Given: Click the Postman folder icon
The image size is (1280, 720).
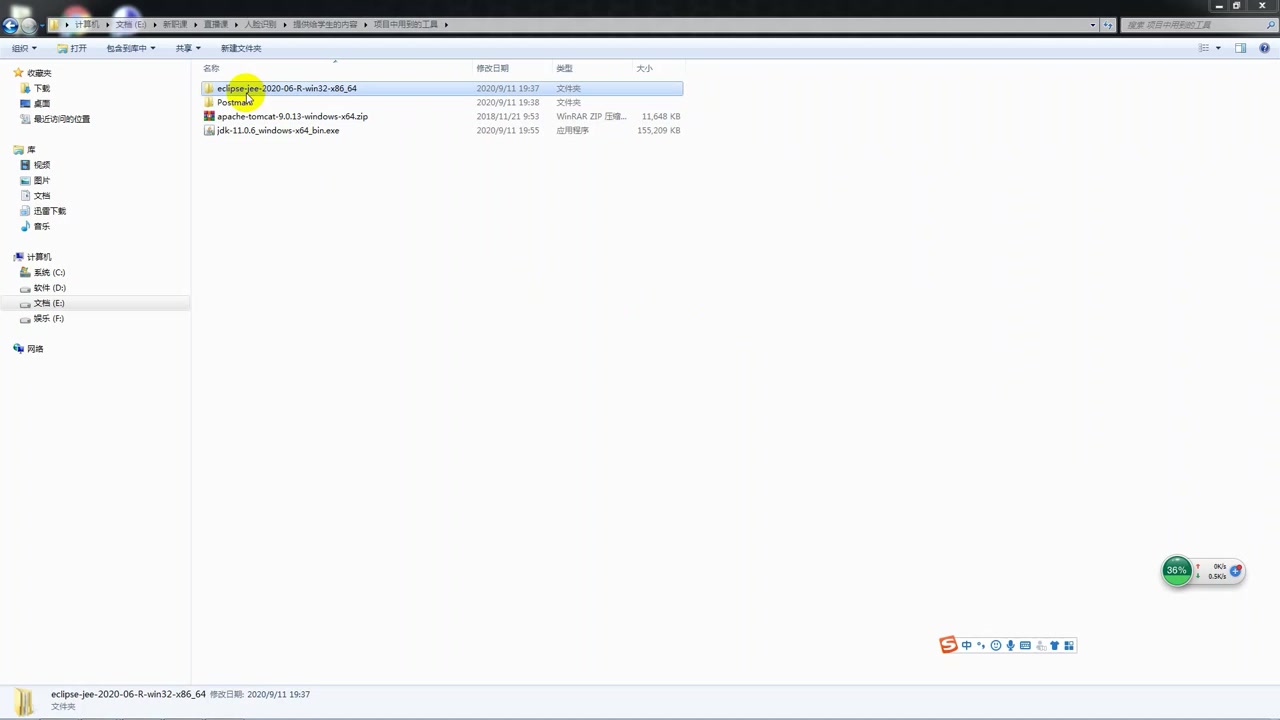Looking at the screenshot, I should (x=209, y=102).
